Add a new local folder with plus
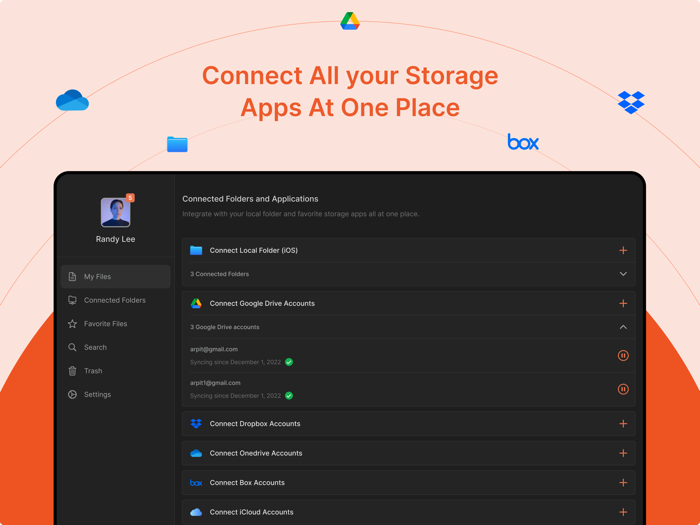700x525 pixels. (623, 250)
